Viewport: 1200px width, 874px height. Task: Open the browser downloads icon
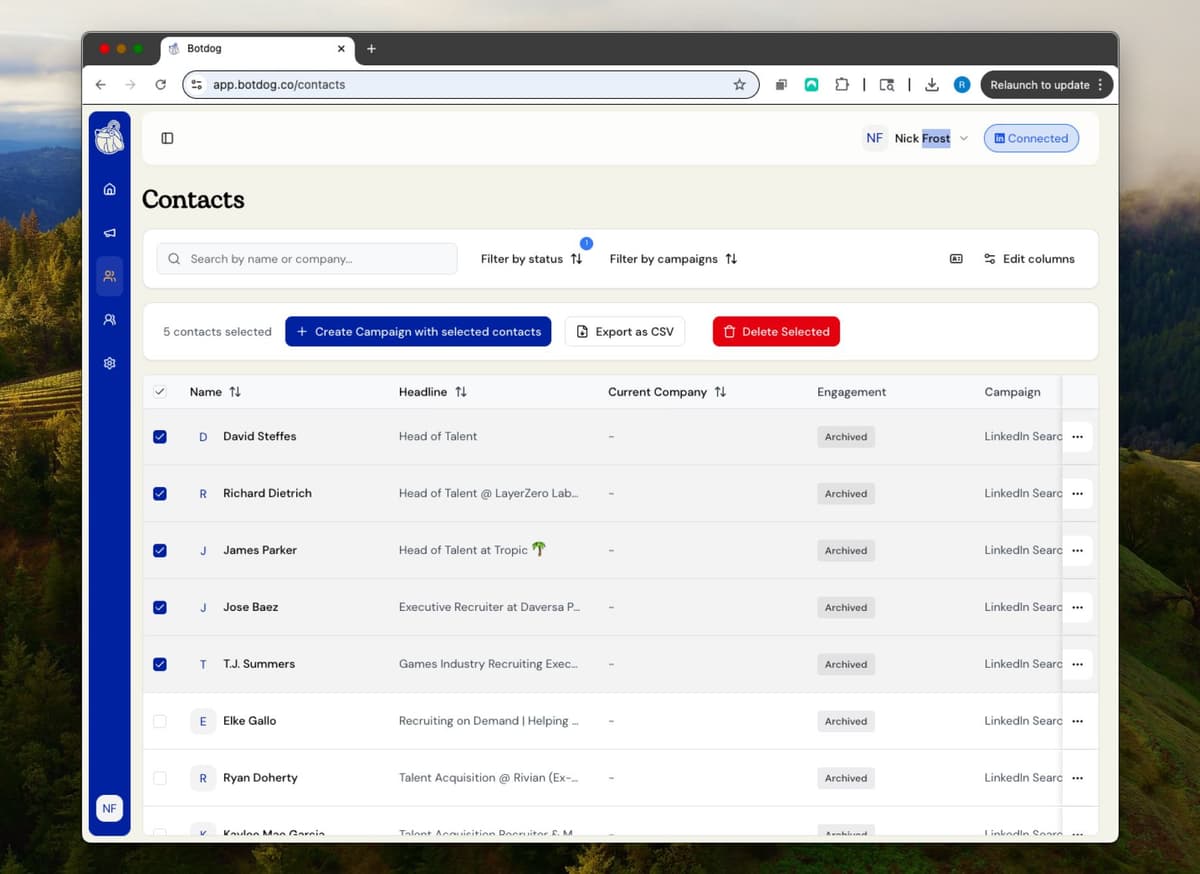(x=932, y=85)
